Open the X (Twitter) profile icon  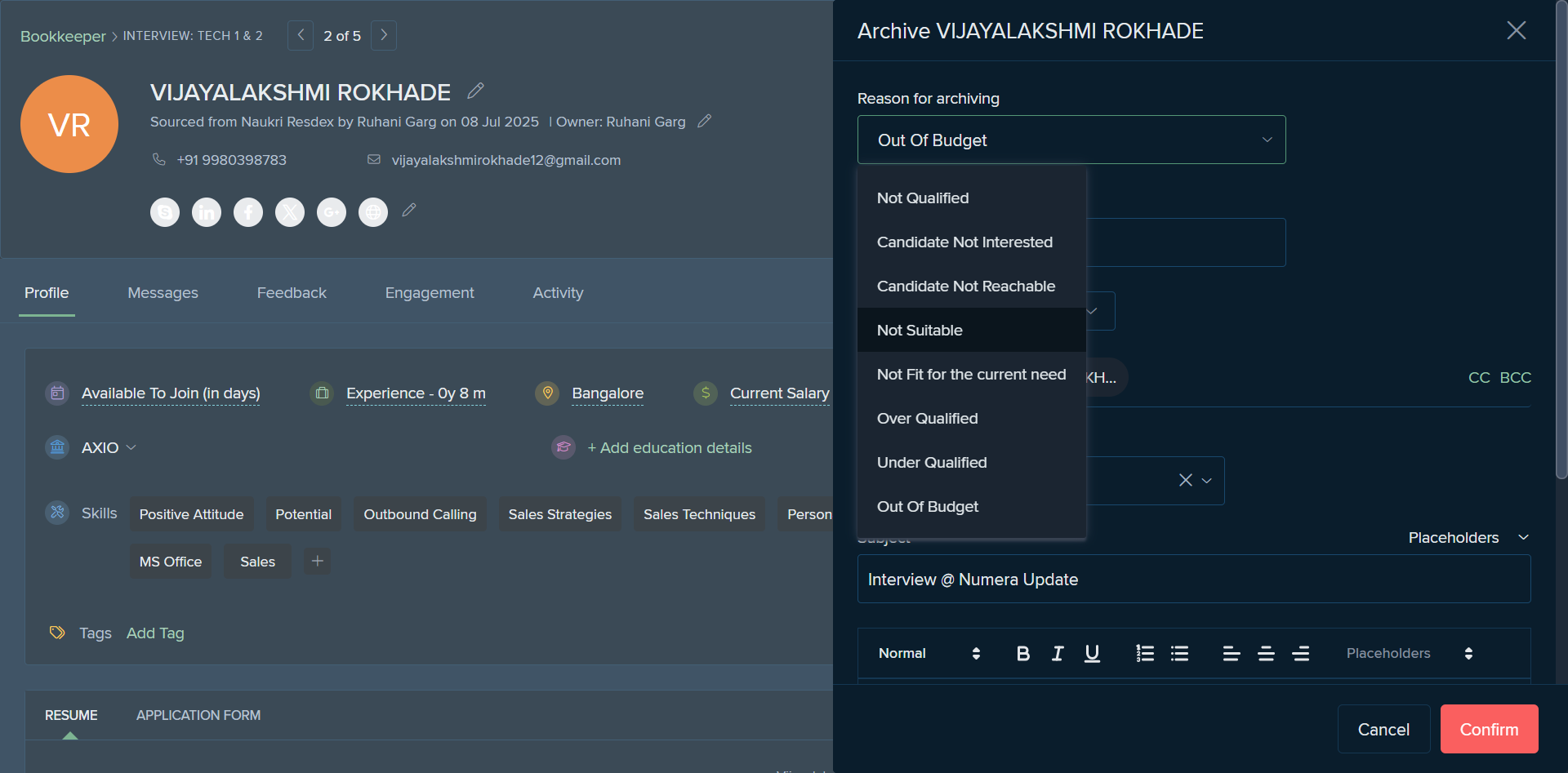290,212
